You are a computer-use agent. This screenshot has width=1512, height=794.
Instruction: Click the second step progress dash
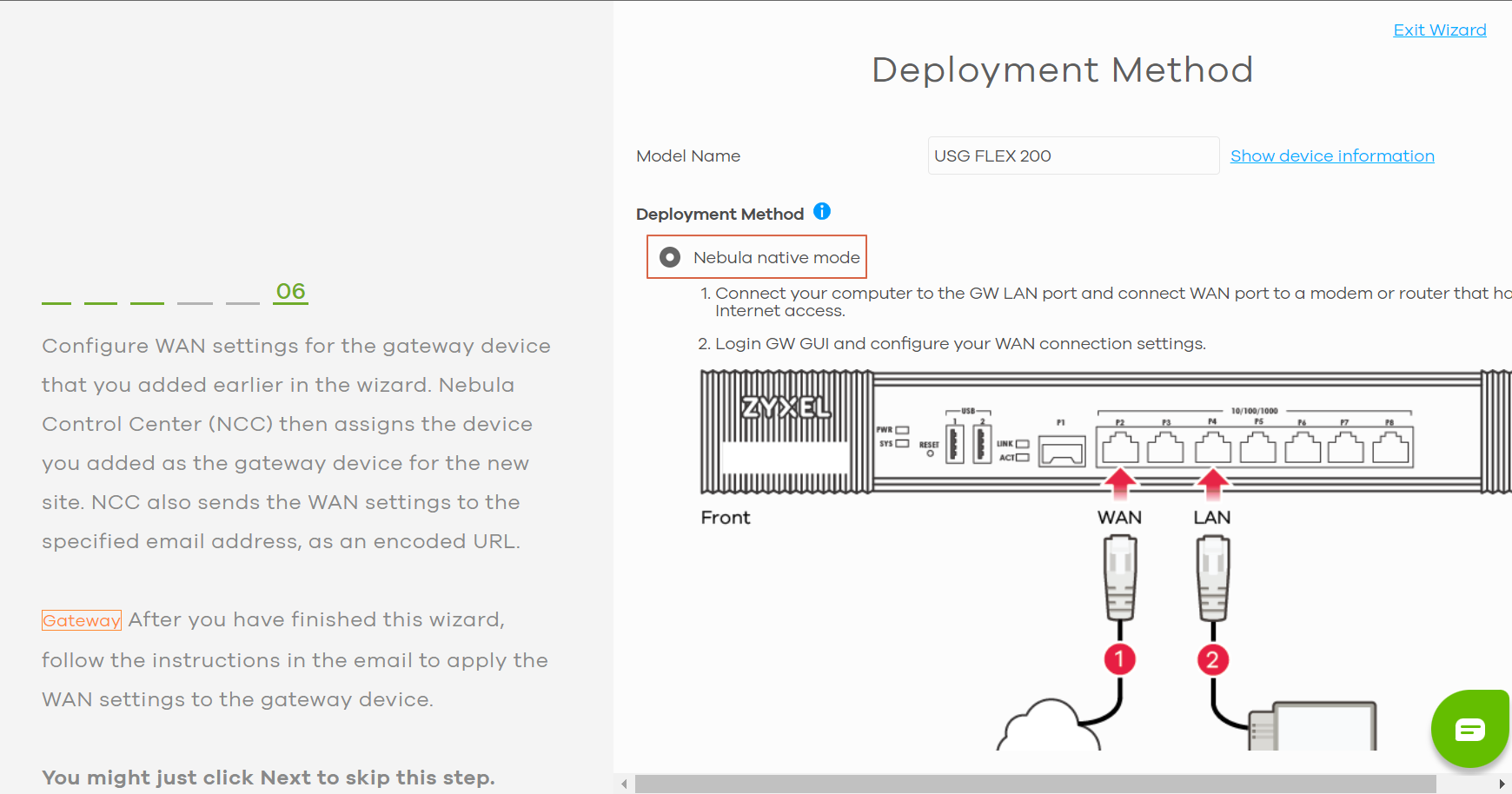(101, 303)
